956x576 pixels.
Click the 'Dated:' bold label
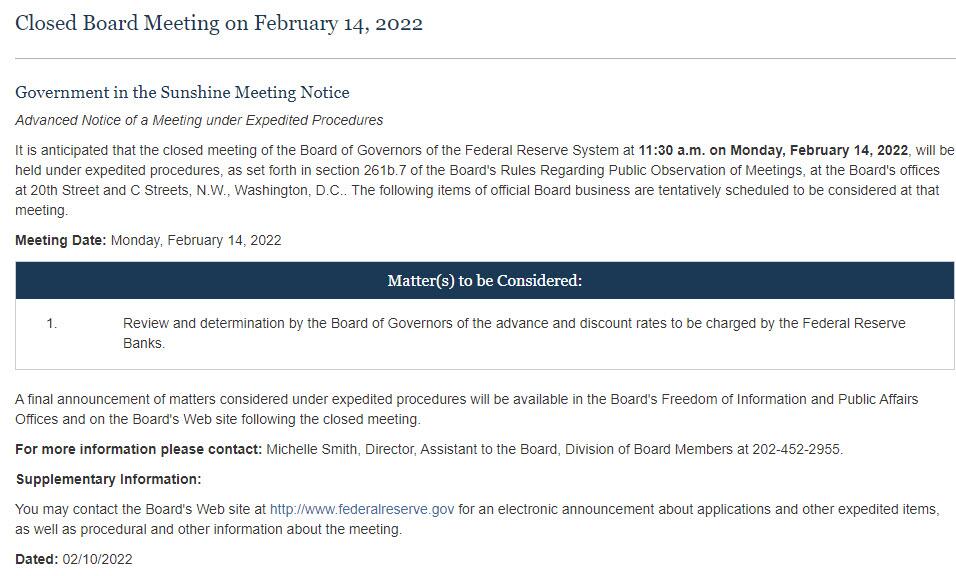point(36,559)
